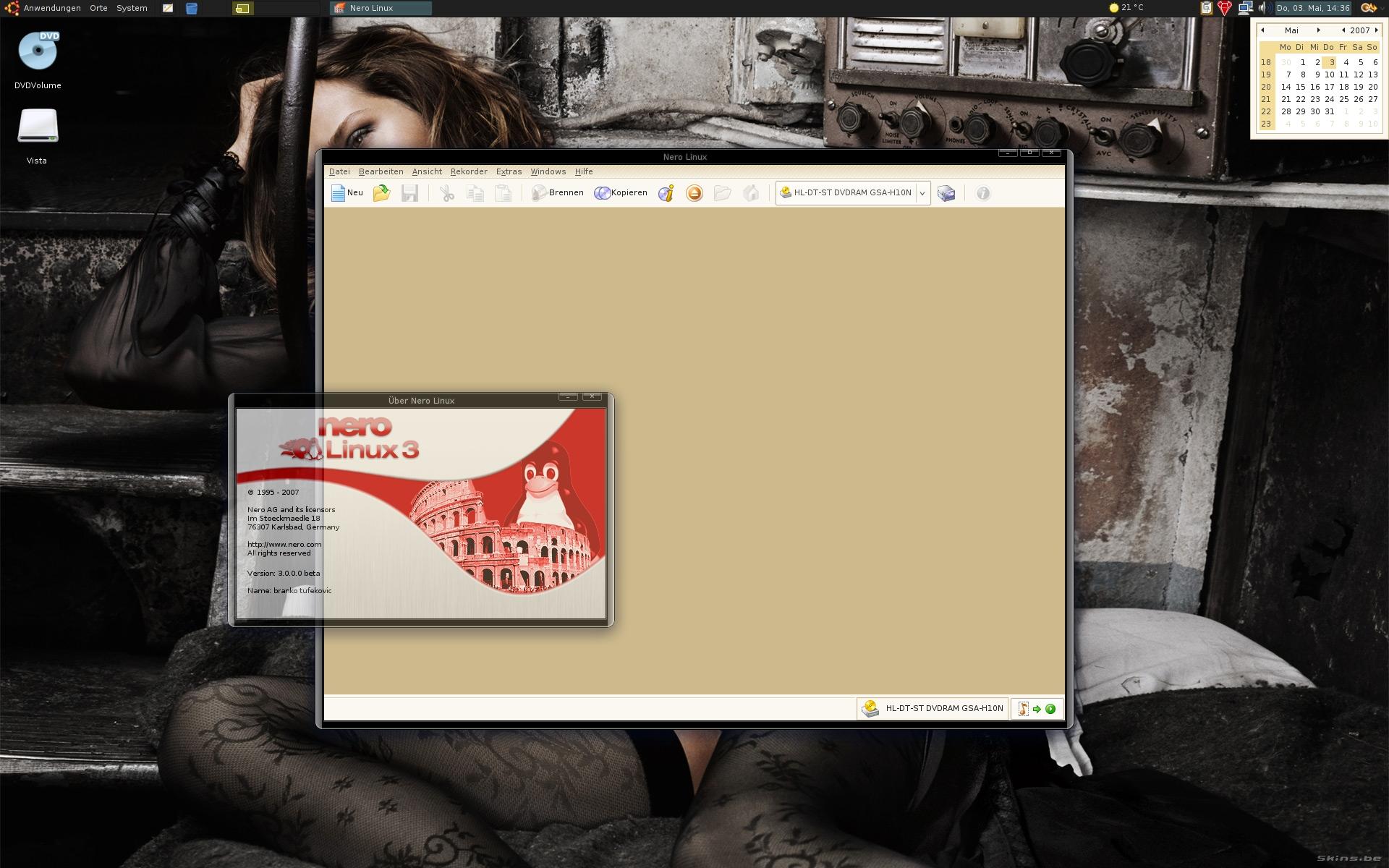Screen dimensions: 1389x868
Task: Open the Ansicht menu
Action: click(x=427, y=171)
